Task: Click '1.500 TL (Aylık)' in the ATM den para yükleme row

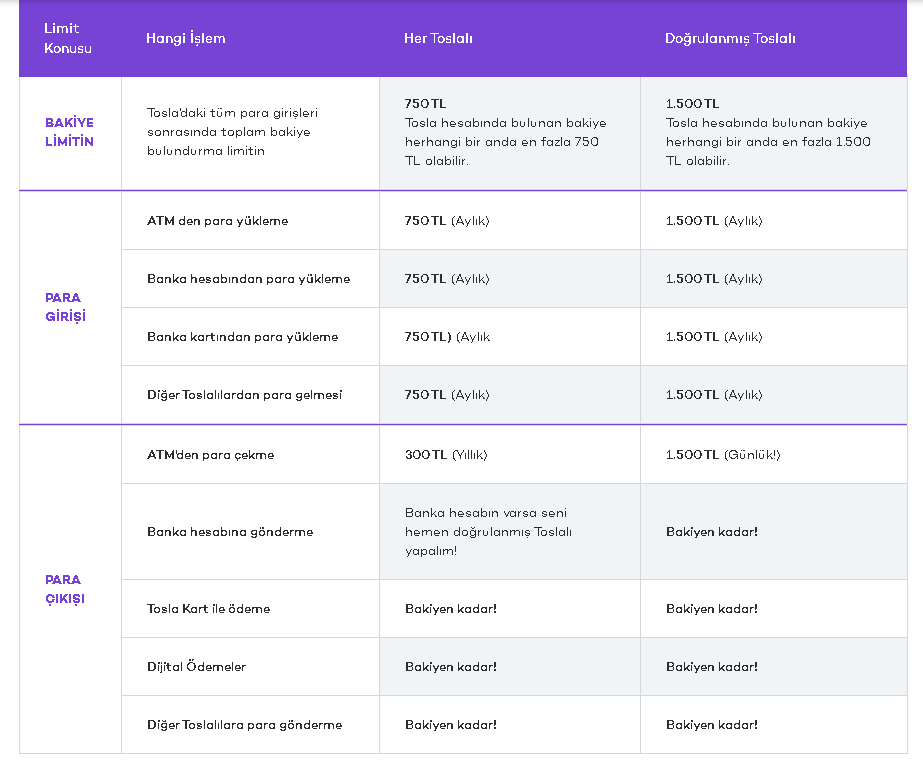Action: [714, 221]
